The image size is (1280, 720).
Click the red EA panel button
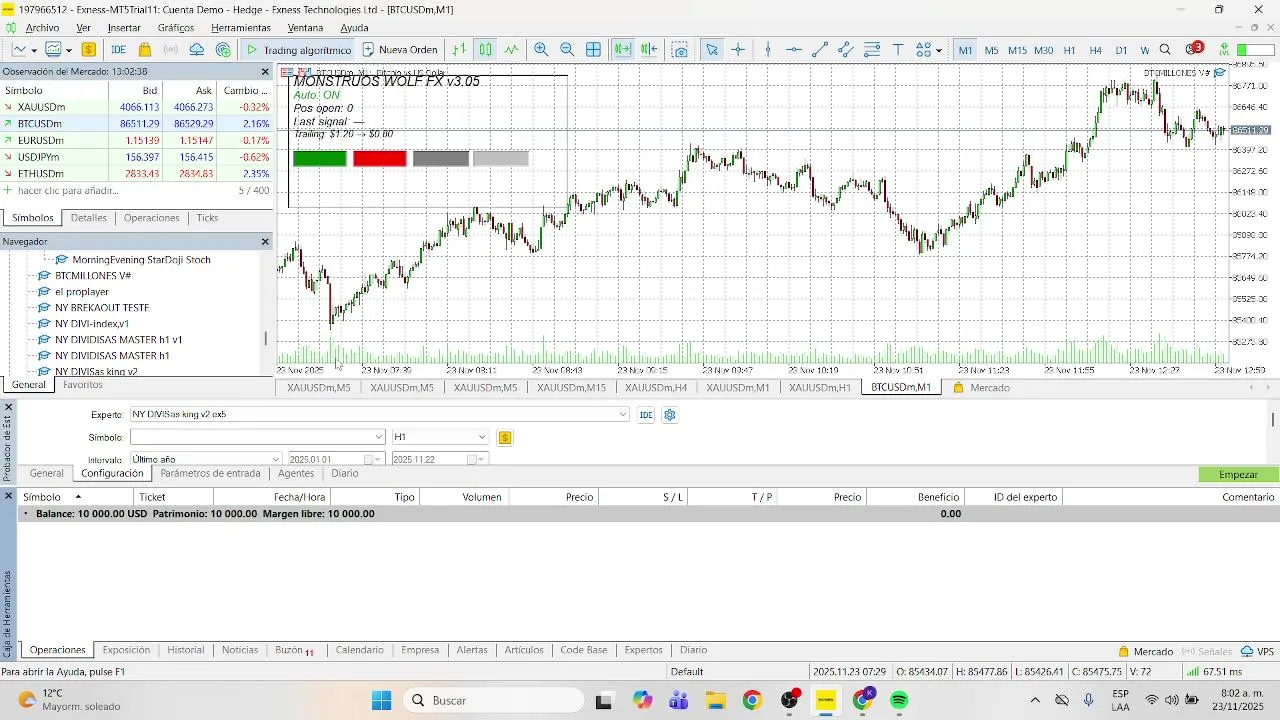click(x=380, y=158)
